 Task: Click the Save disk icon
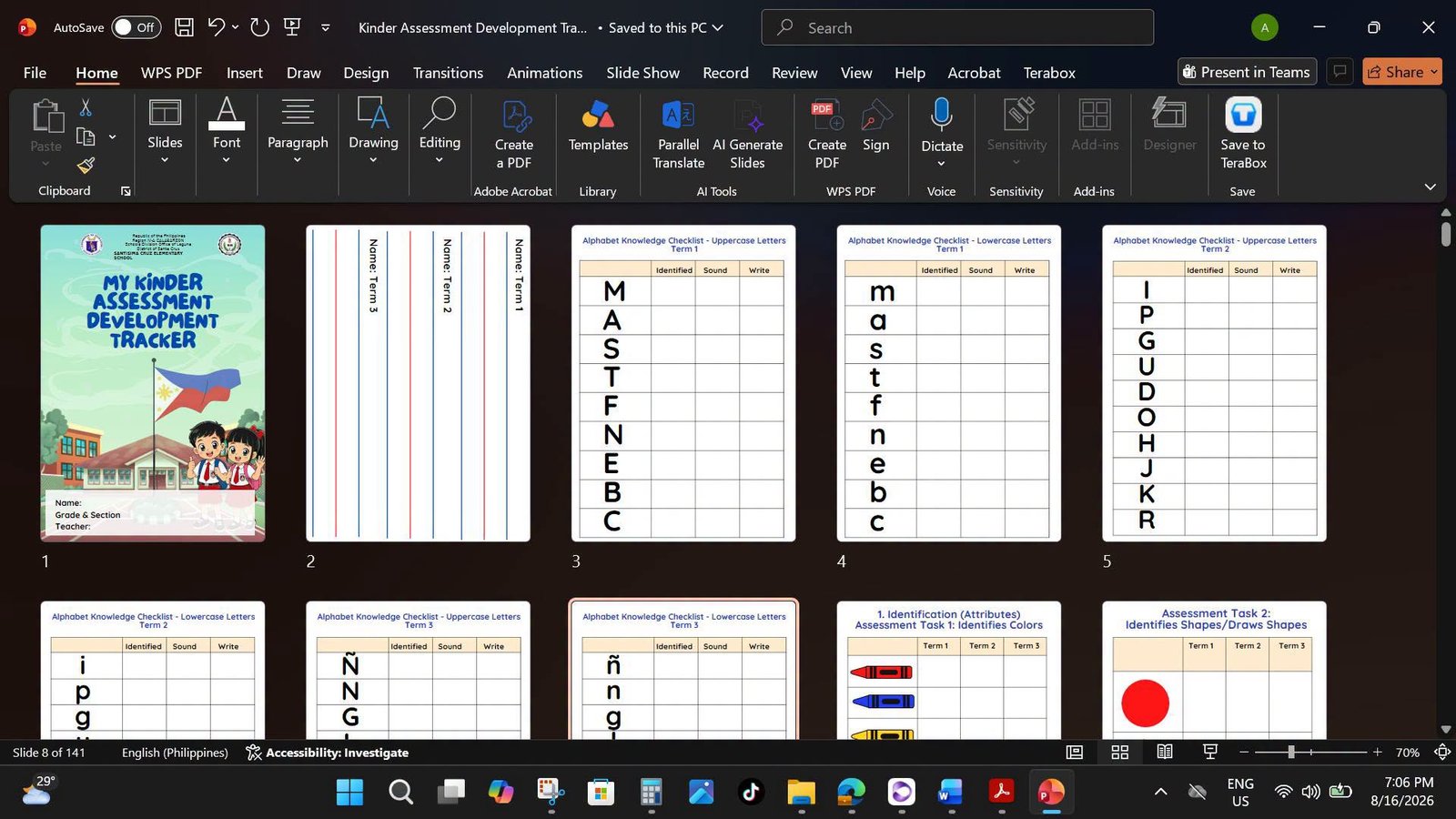[x=184, y=27]
